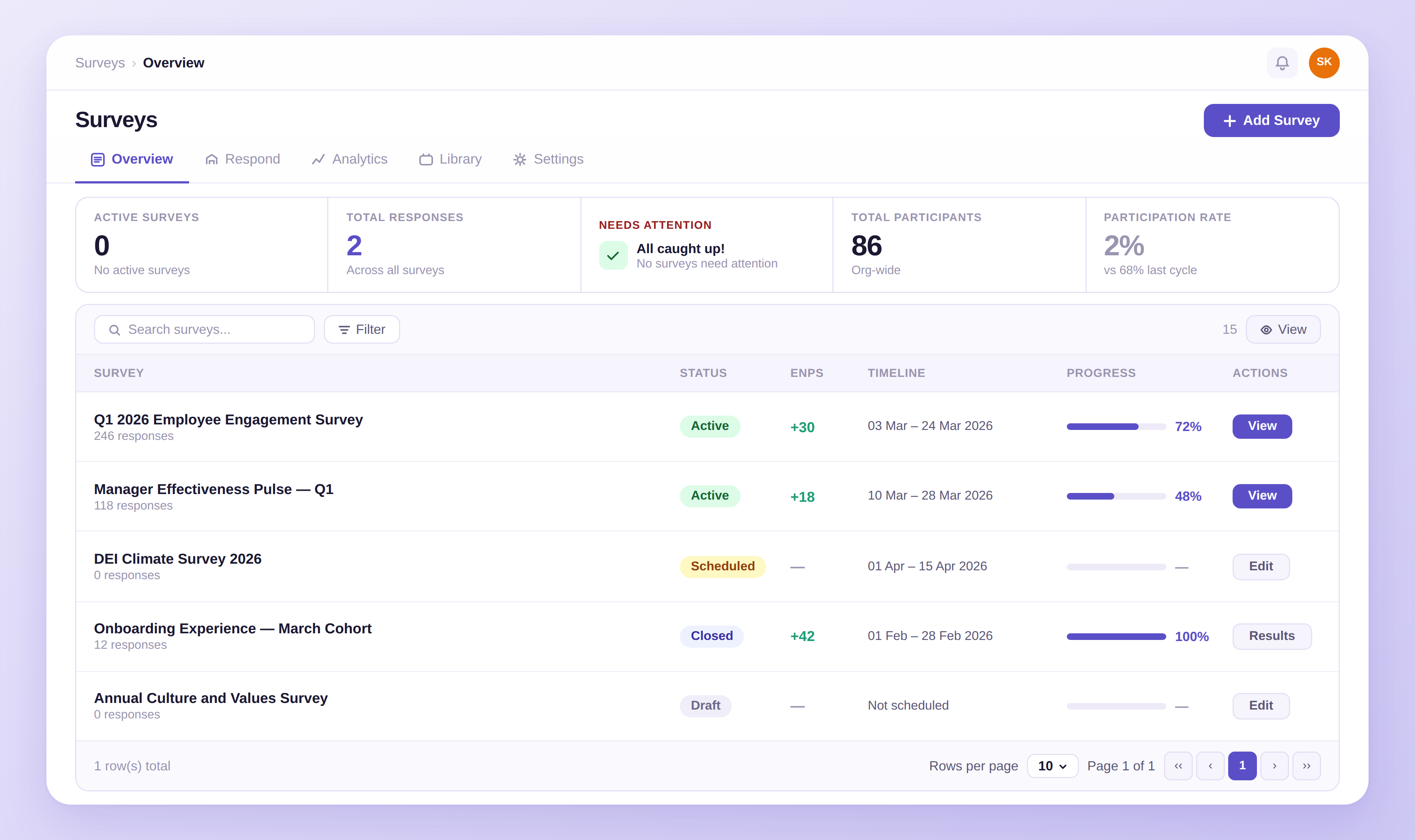Open the notification bell

pos(1282,63)
